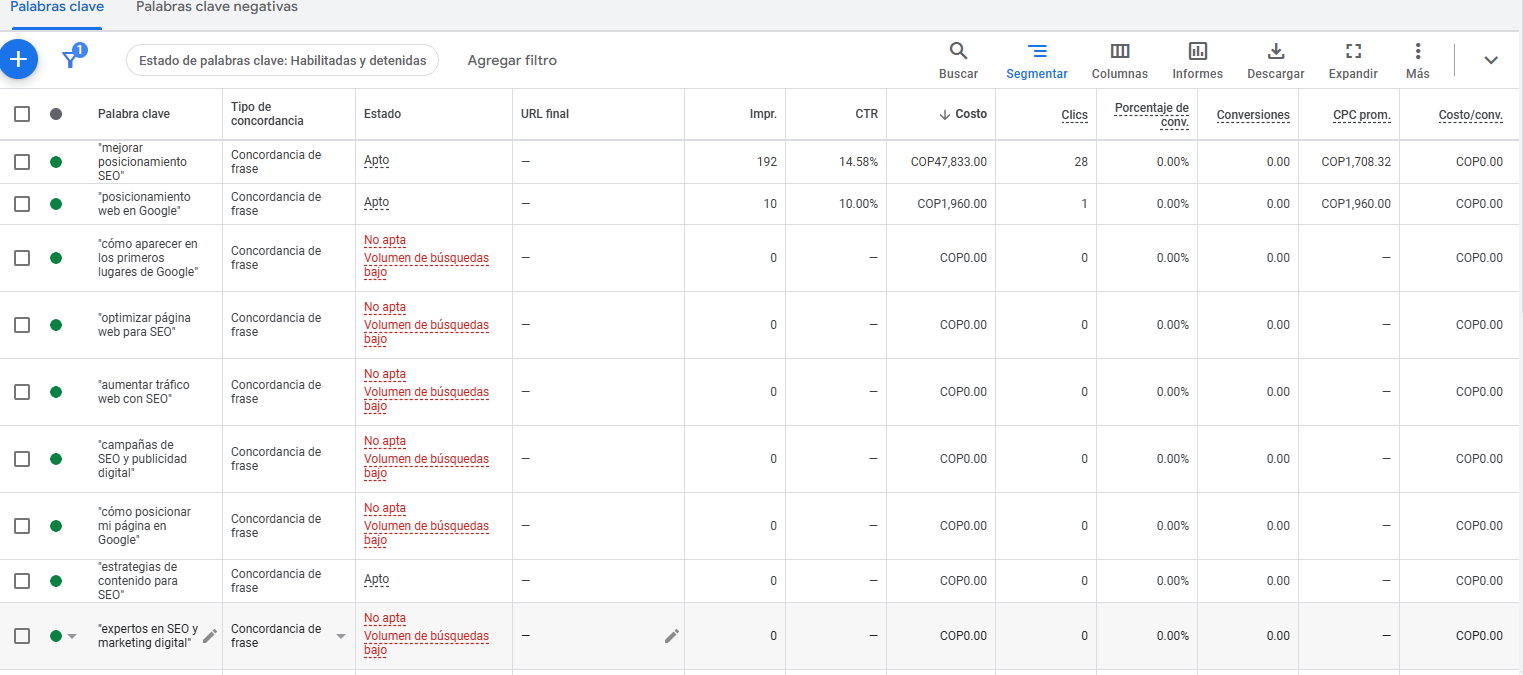Open the Informes reports icon
The width and height of the screenshot is (1523, 675).
pos(1197,52)
